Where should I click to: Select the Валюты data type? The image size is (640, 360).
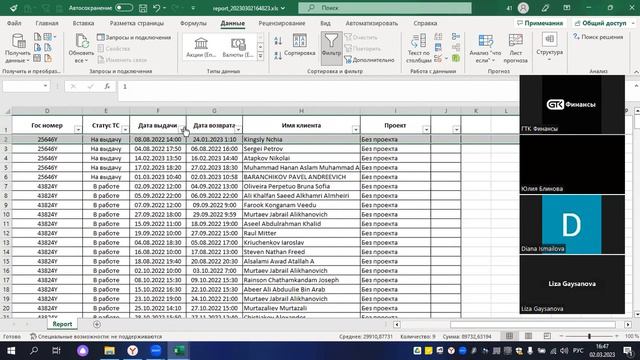click(x=238, y=47)
